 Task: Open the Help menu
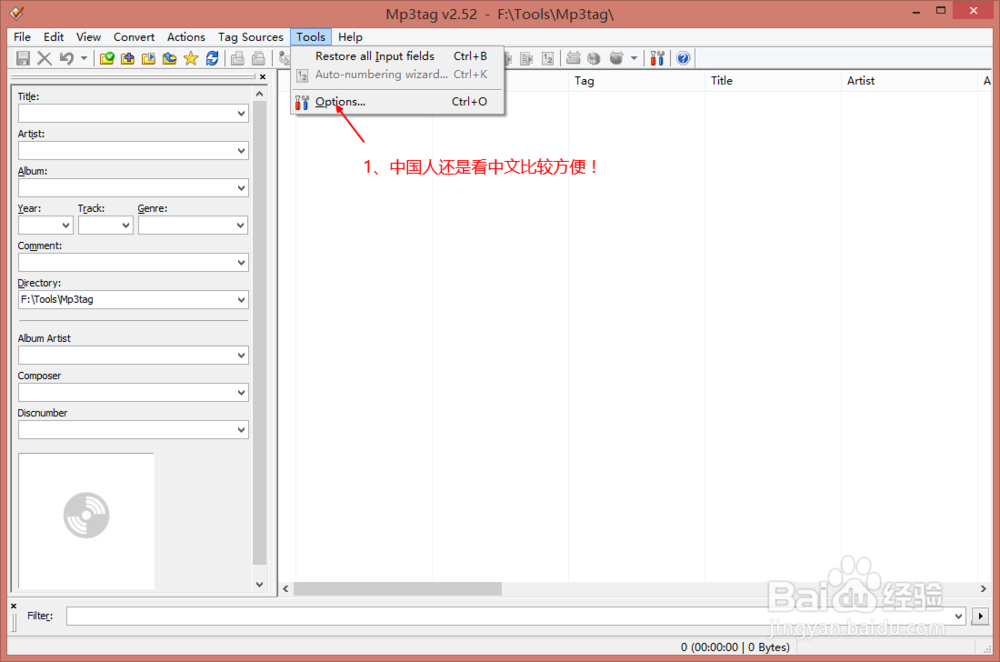pyautogui.click(x=350, y=37)
